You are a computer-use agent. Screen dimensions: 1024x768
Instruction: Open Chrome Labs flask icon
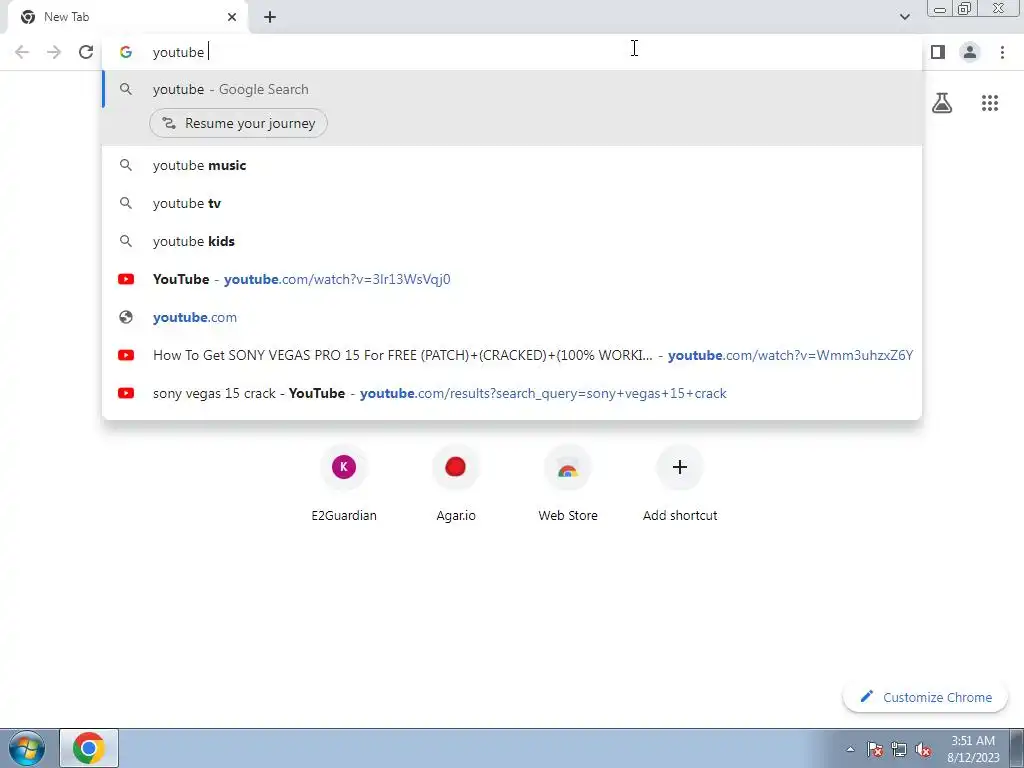(x=942, y=103)
